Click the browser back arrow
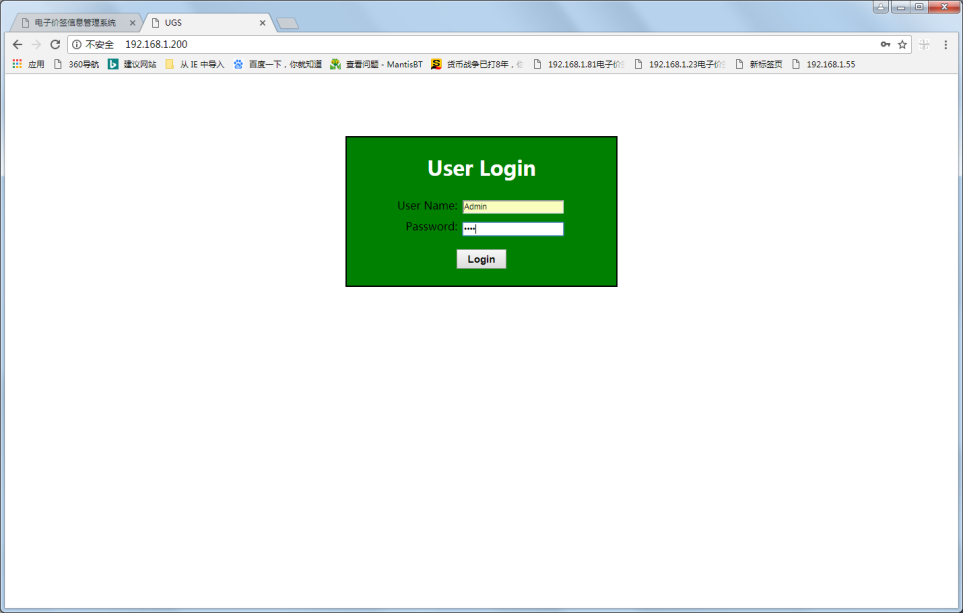Screen dimensions: 963x613 point(17,45)
